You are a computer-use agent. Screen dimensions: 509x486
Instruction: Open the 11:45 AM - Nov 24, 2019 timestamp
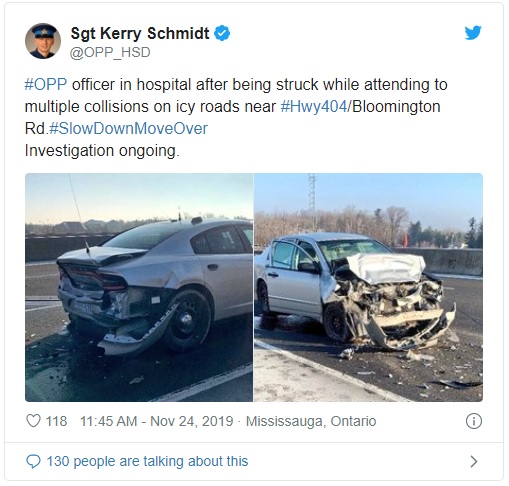click(156, 421)
